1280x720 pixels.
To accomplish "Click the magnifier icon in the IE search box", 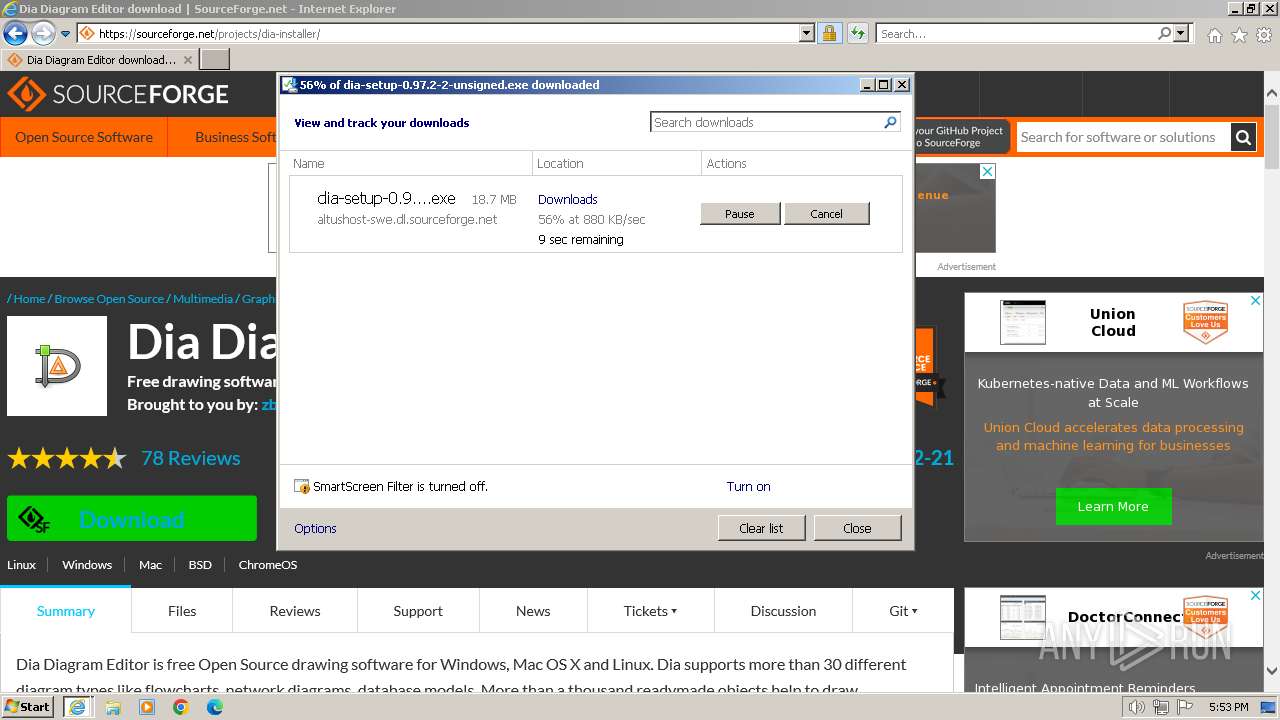I will [1164, 33].
